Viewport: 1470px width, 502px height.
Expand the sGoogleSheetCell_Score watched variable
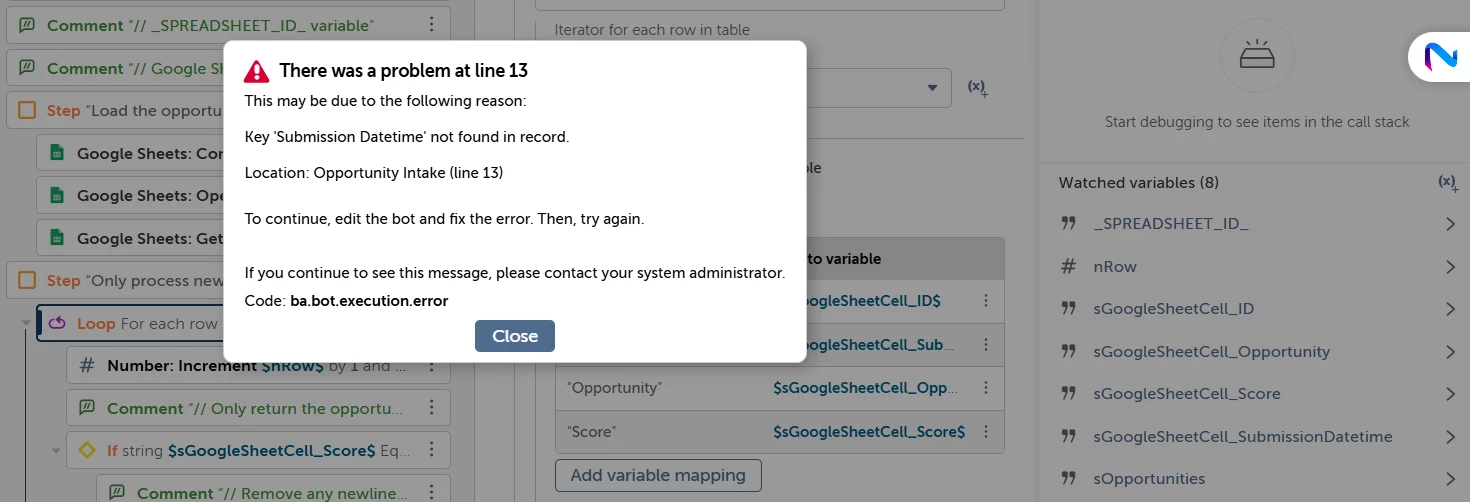[x=1450, y=394]
